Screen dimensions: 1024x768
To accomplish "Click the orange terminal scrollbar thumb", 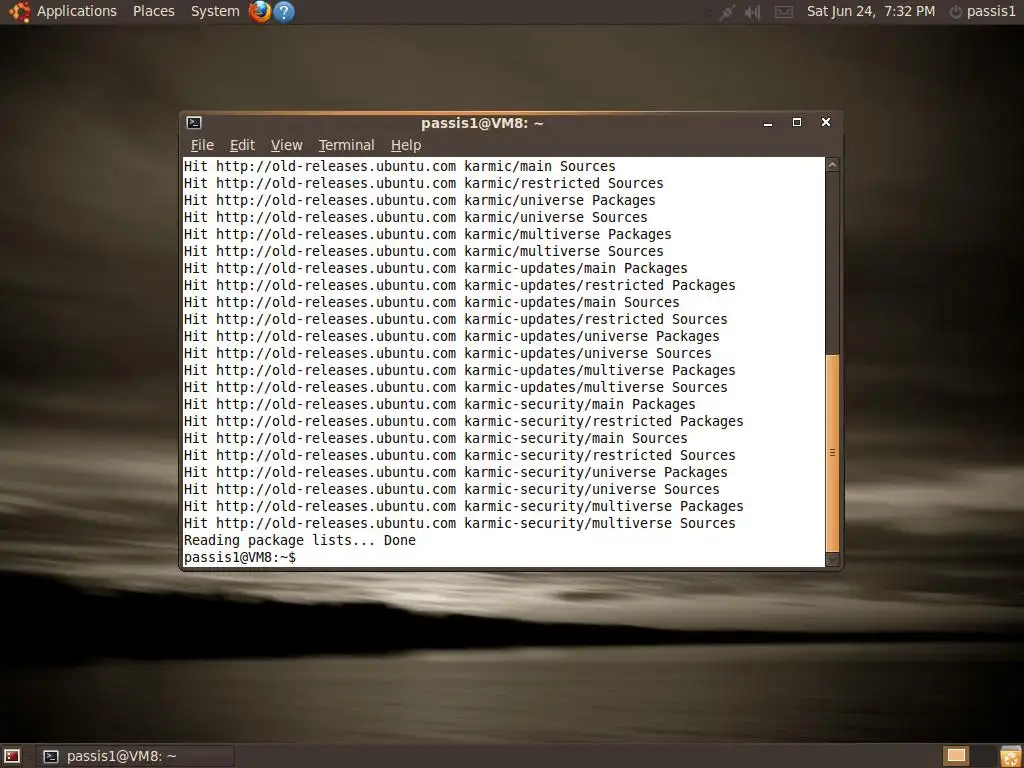I will 832,453.
